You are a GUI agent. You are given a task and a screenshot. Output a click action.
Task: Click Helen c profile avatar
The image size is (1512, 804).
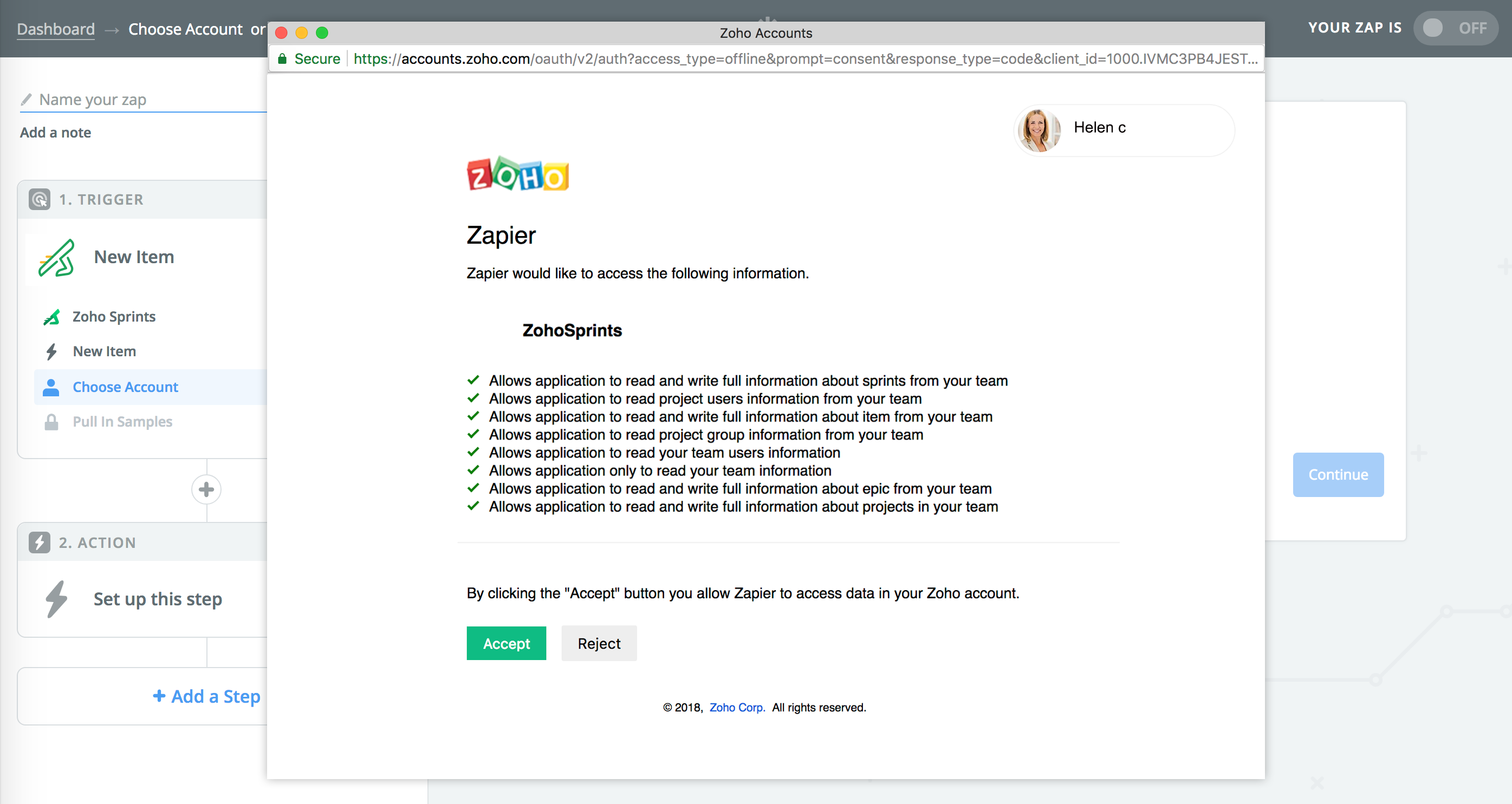pos(1039,130)
